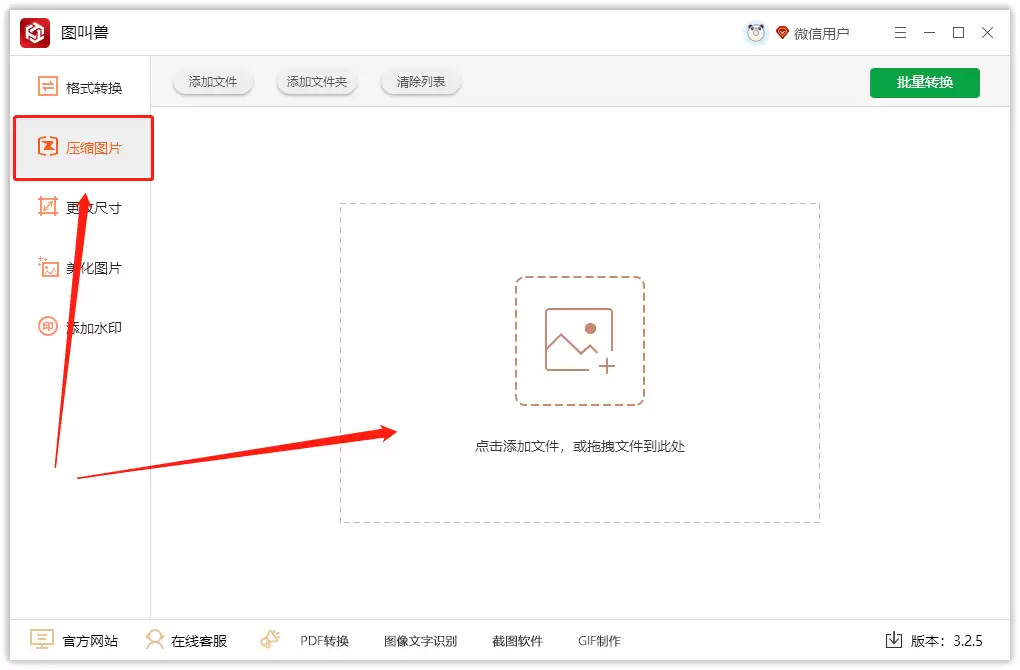Select the 压缩图片 sidebar icon
Image resolution: width=1020 pixels, height=670 pixels.
(x=47, y=147)
